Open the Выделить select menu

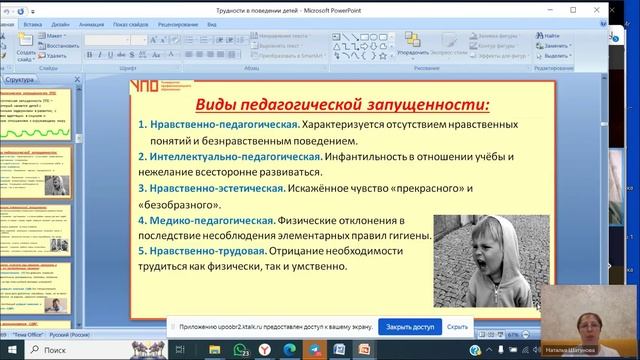pos(554,56)
